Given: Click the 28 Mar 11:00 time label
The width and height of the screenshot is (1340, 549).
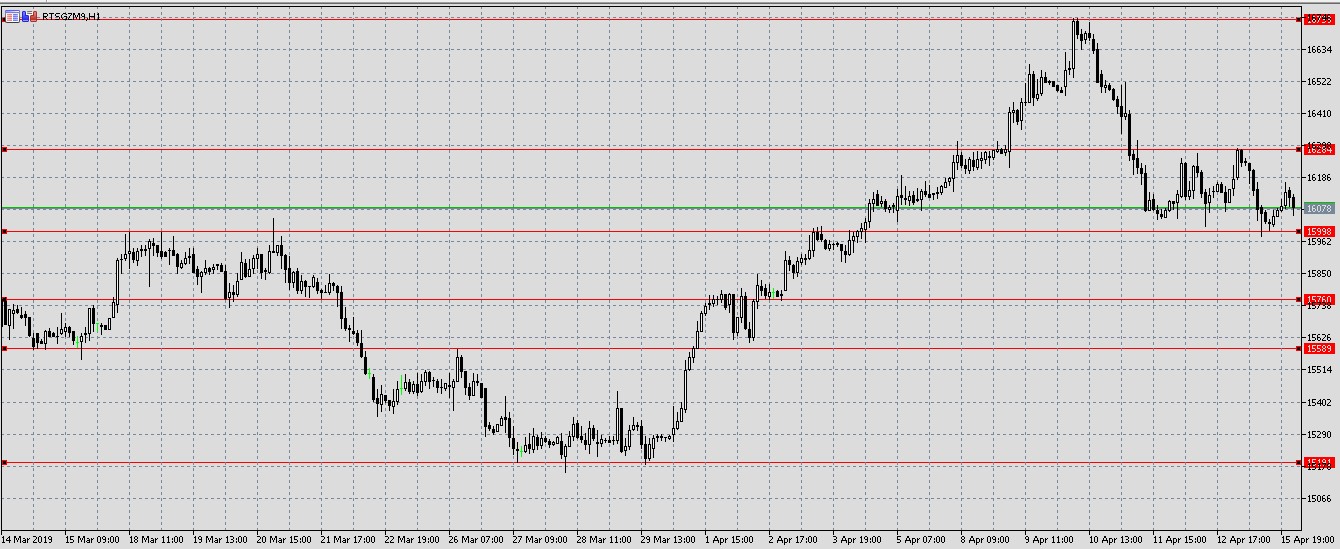Looking at the screenshot, I should (605, 540).
